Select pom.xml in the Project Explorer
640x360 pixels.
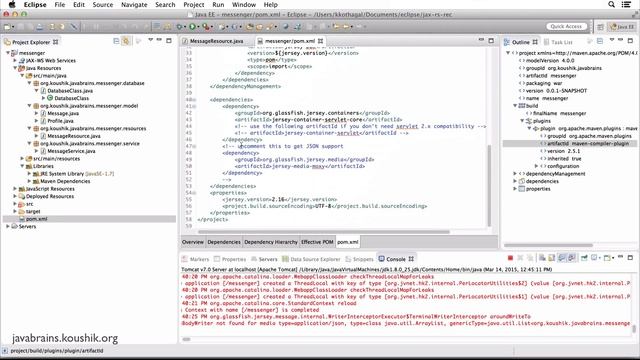(x=37, y=219)
